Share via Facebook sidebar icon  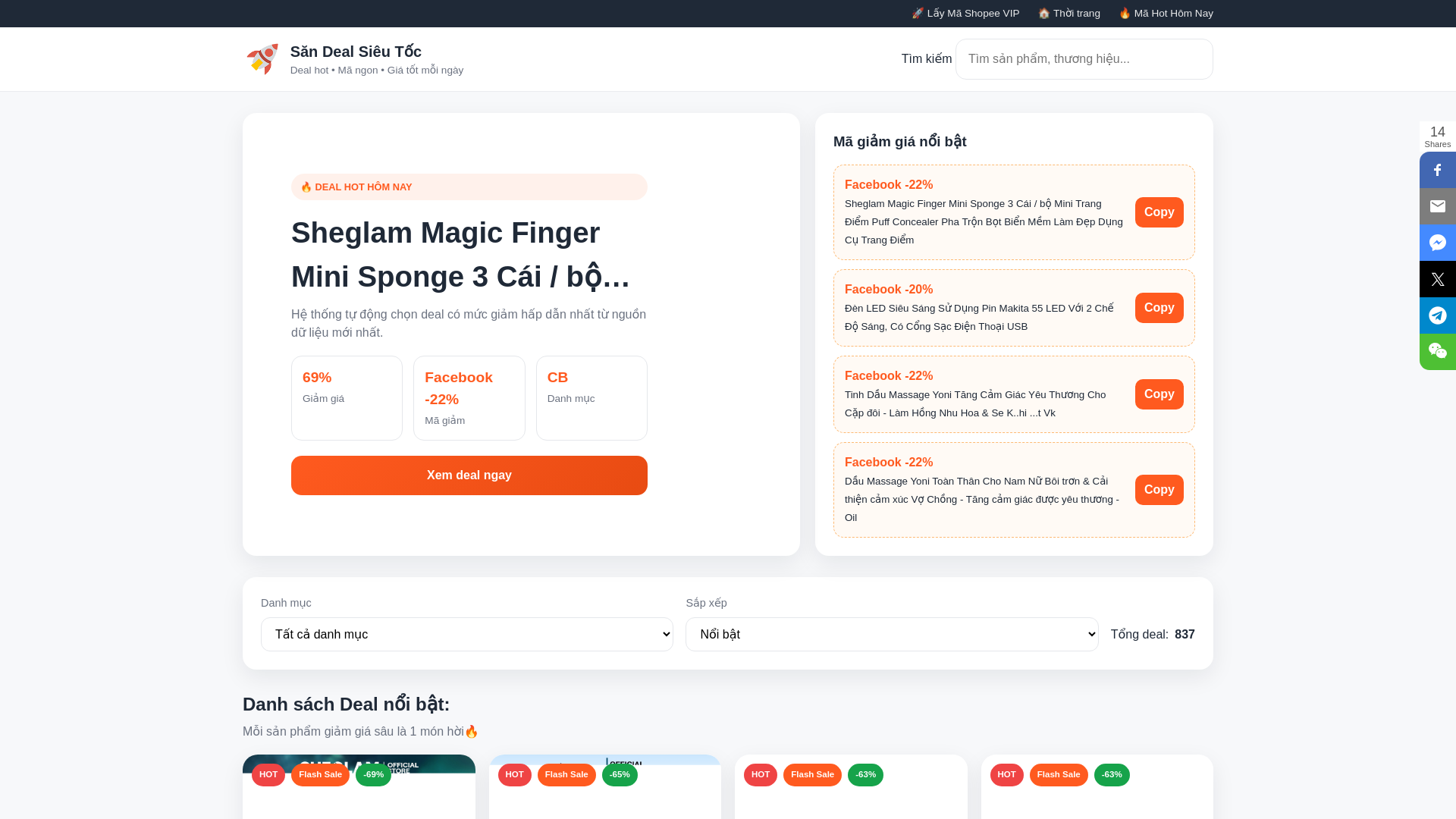(1438, 170)
